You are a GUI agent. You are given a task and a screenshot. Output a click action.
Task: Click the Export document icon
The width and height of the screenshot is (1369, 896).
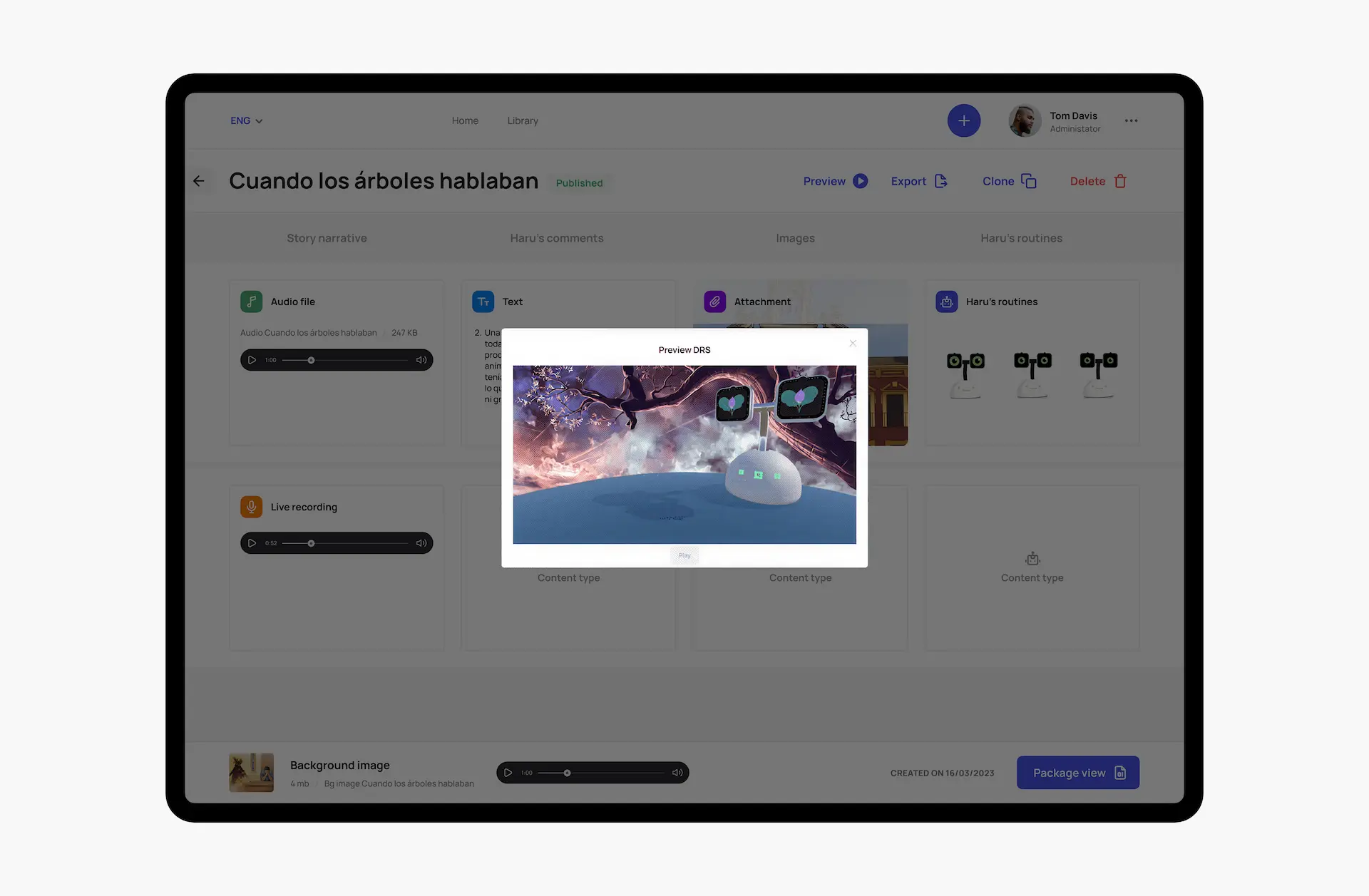click(942, 181)
